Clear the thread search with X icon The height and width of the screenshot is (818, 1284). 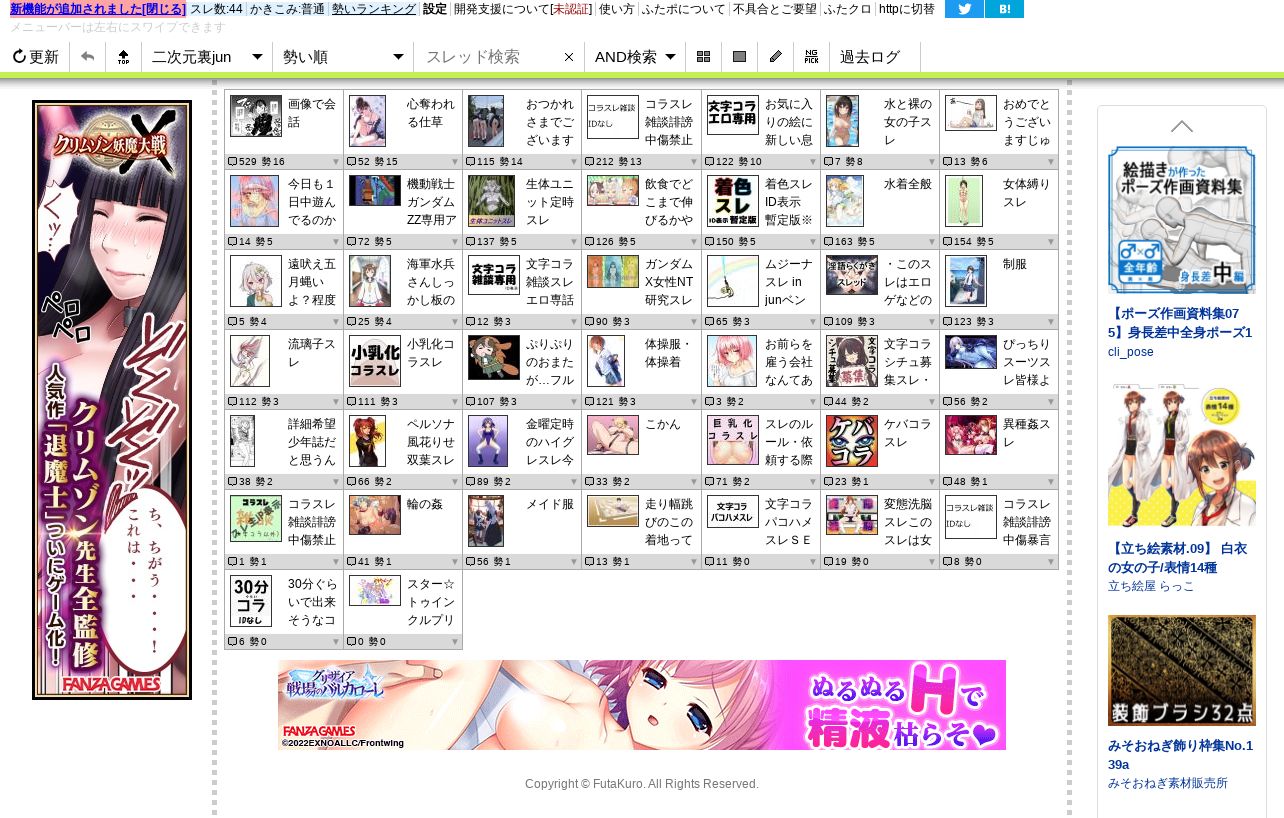point(569,57)
